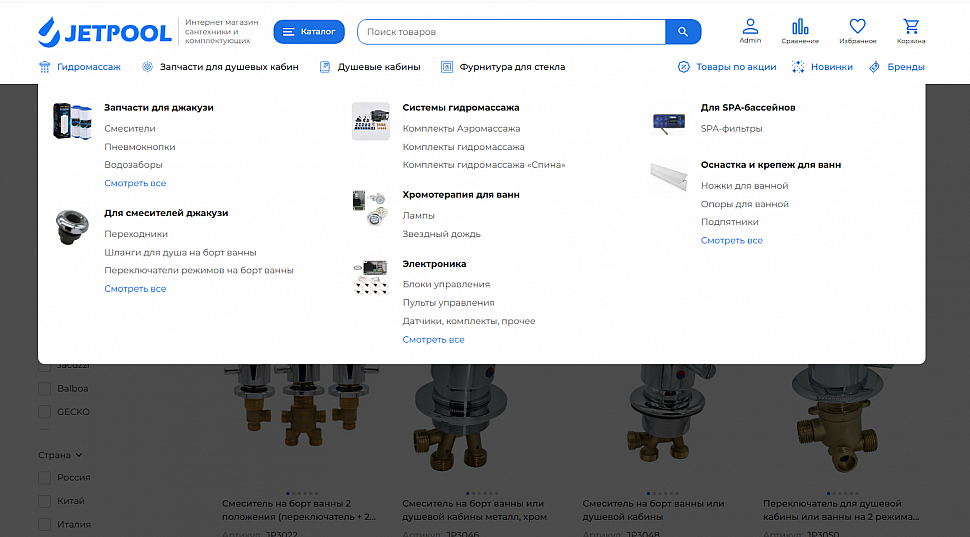Click the Для SPA-бассейнов panel image
The height and width of the screenshot is (537, 970).
tap(669, 122)
